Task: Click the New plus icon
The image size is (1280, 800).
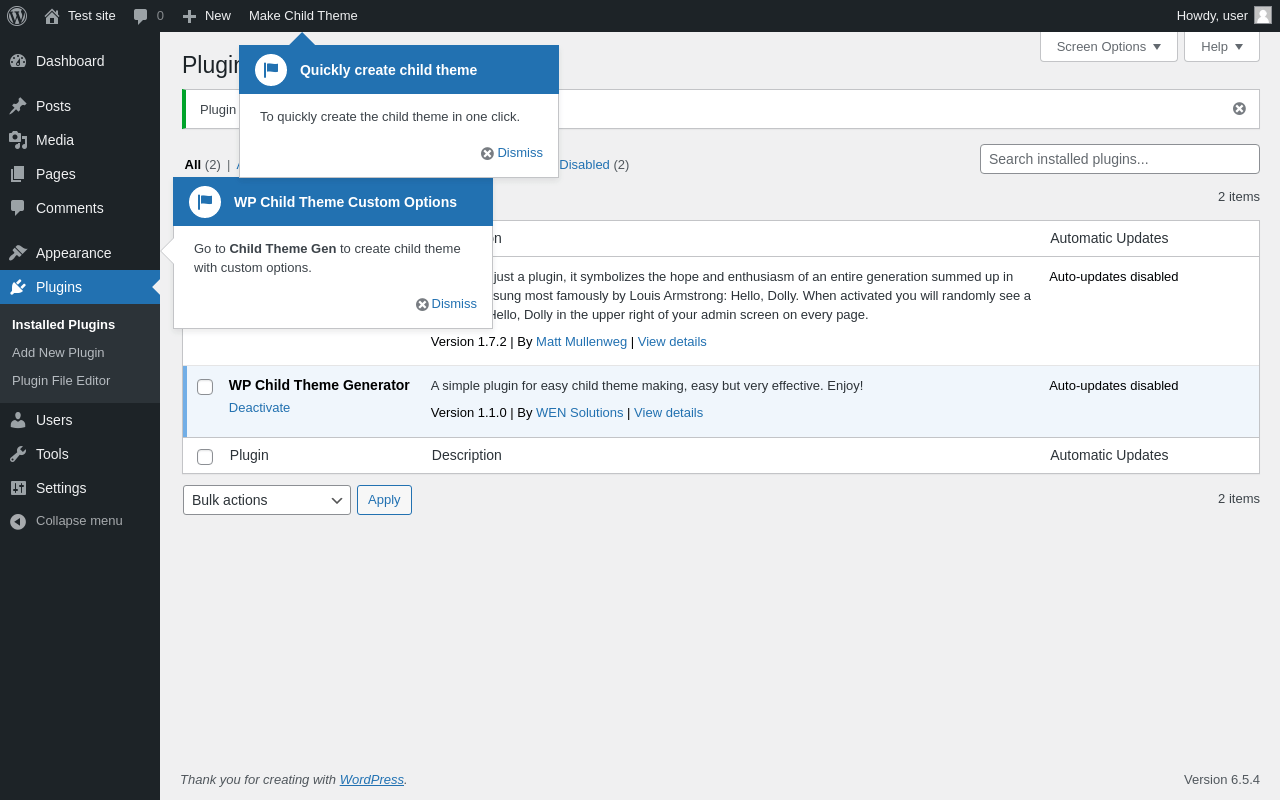Action: [x=189, y=16]
